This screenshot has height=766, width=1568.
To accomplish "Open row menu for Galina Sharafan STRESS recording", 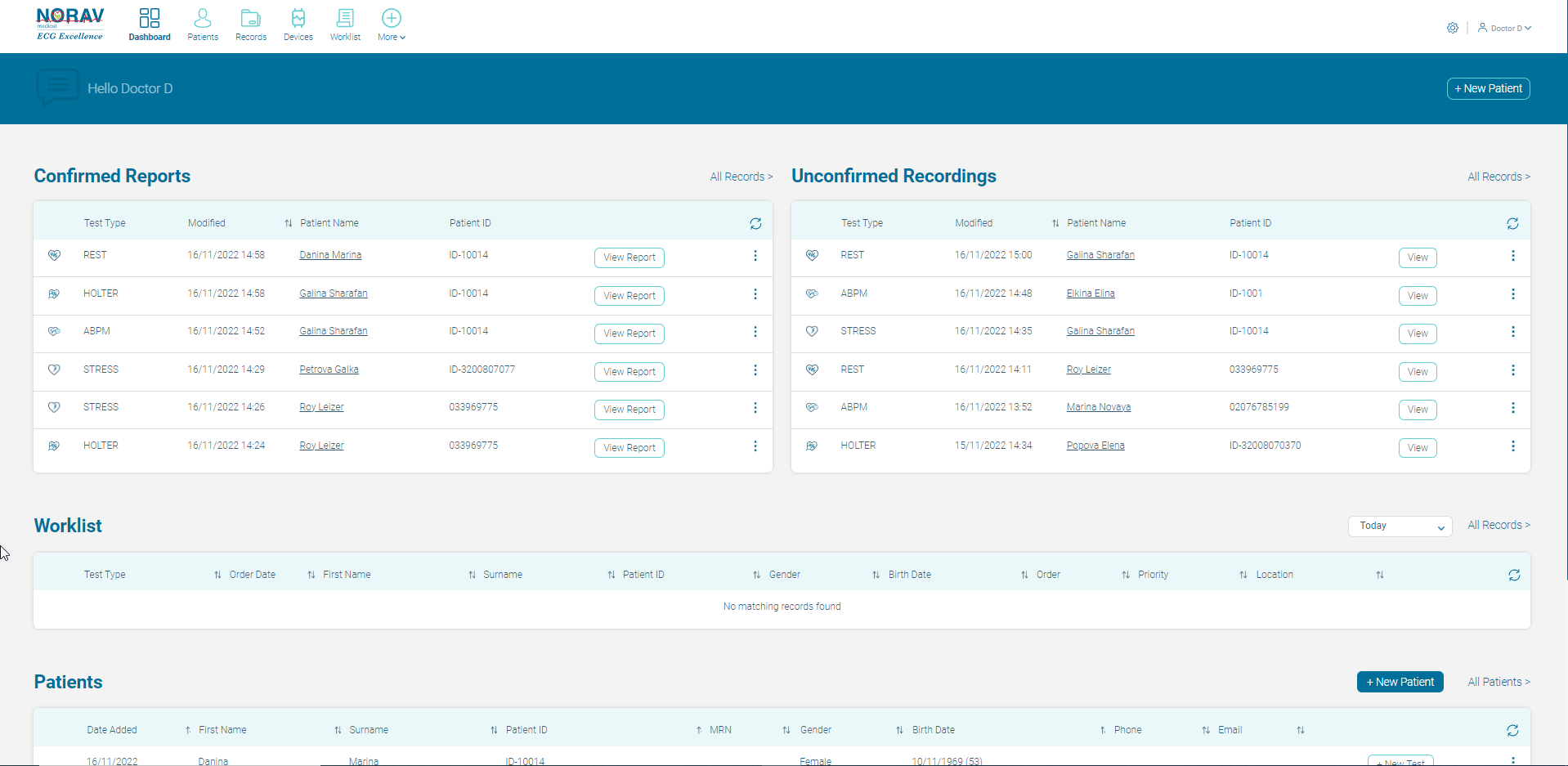I will pos(1513,332).
